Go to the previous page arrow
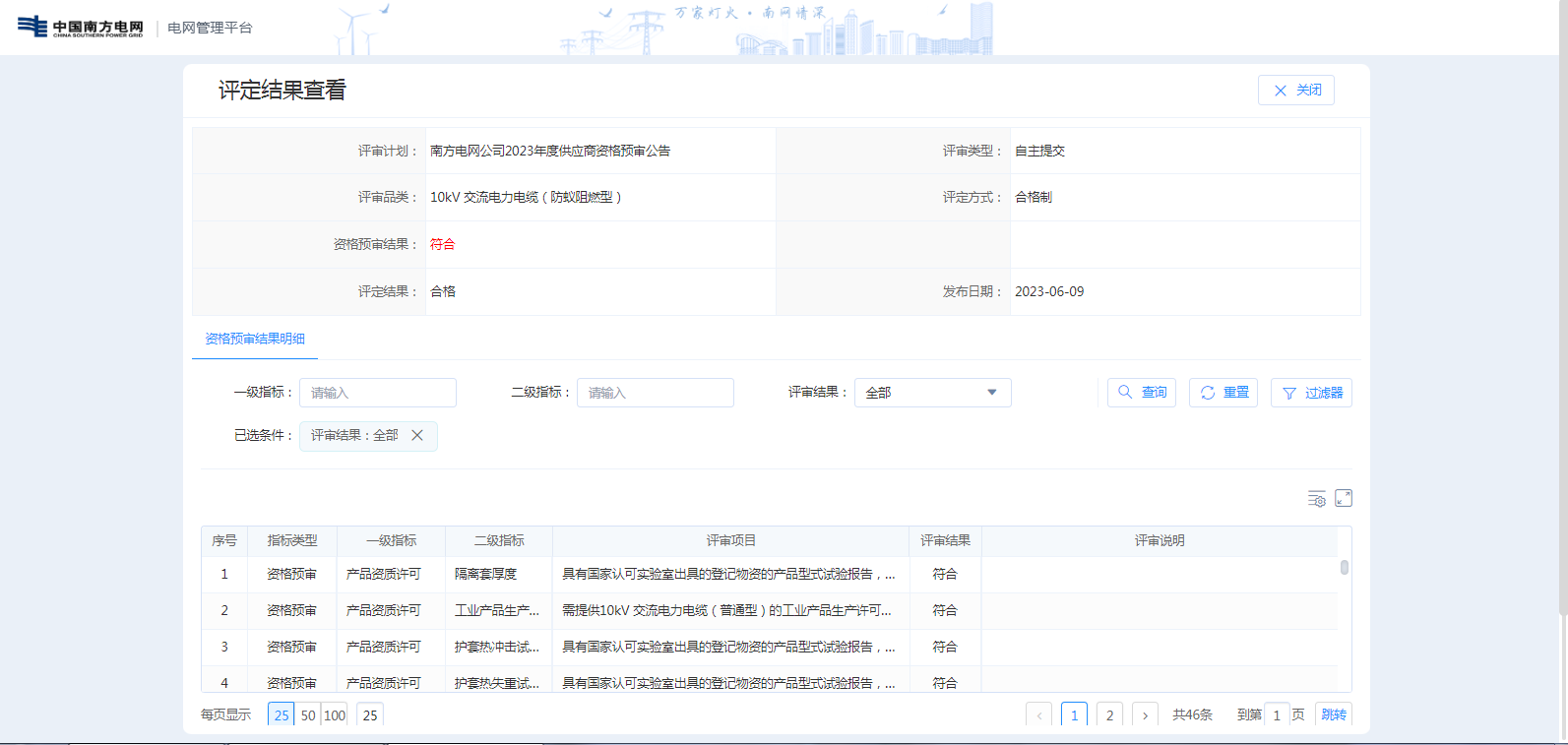 (1038, 715)
